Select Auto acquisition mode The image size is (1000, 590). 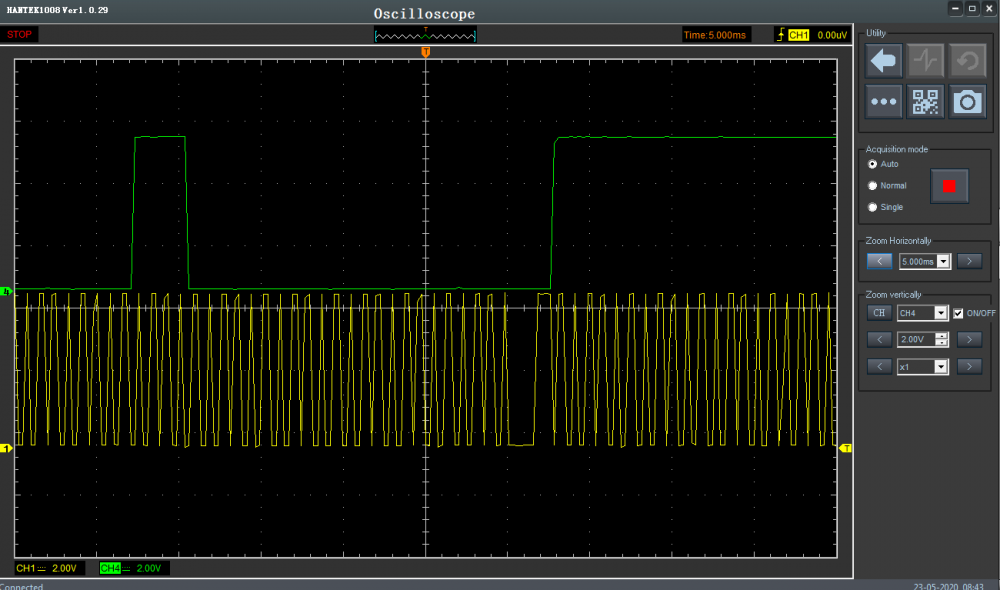point(873,164)
